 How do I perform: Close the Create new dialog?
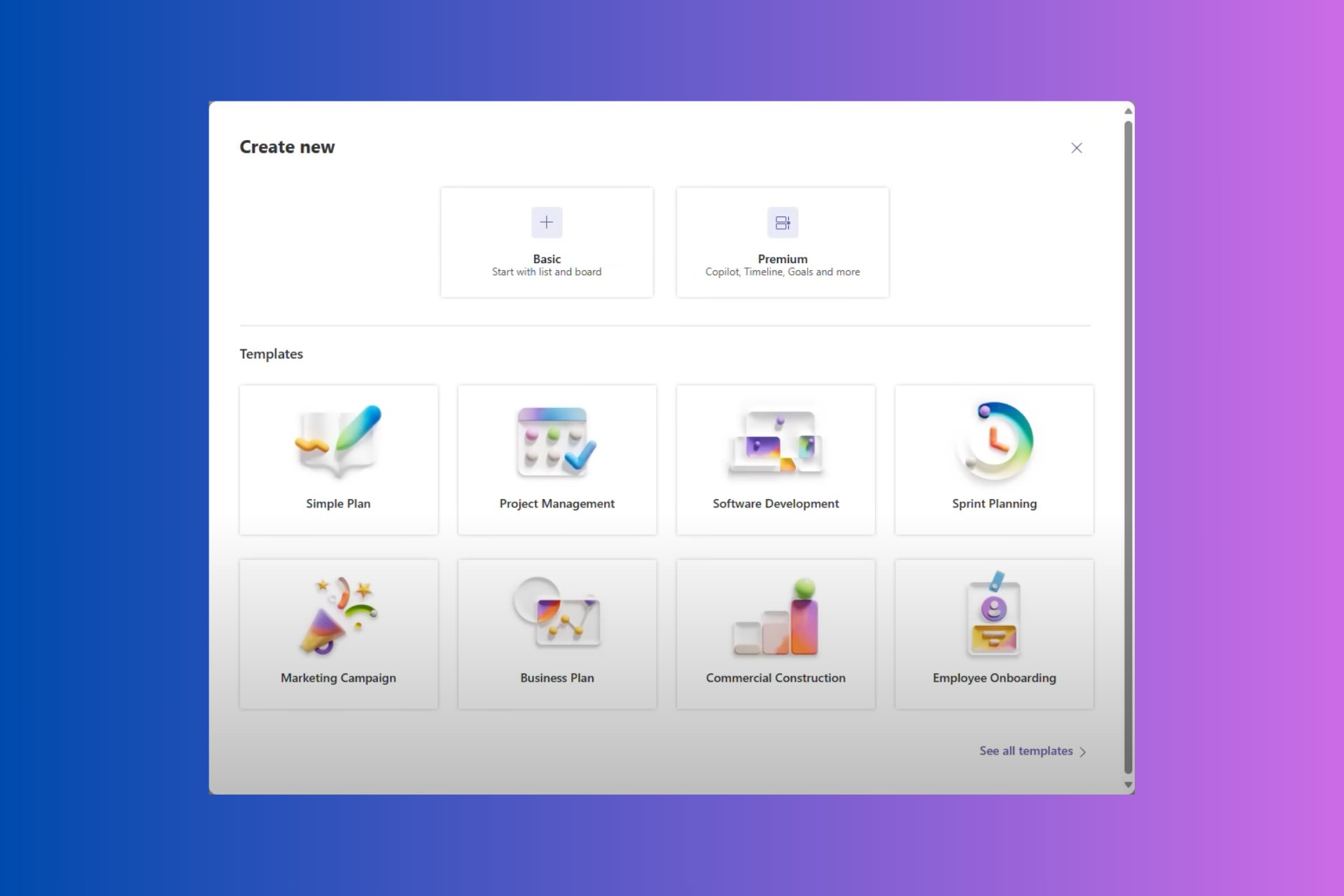pyautogui.click(x=1076, y=148)
